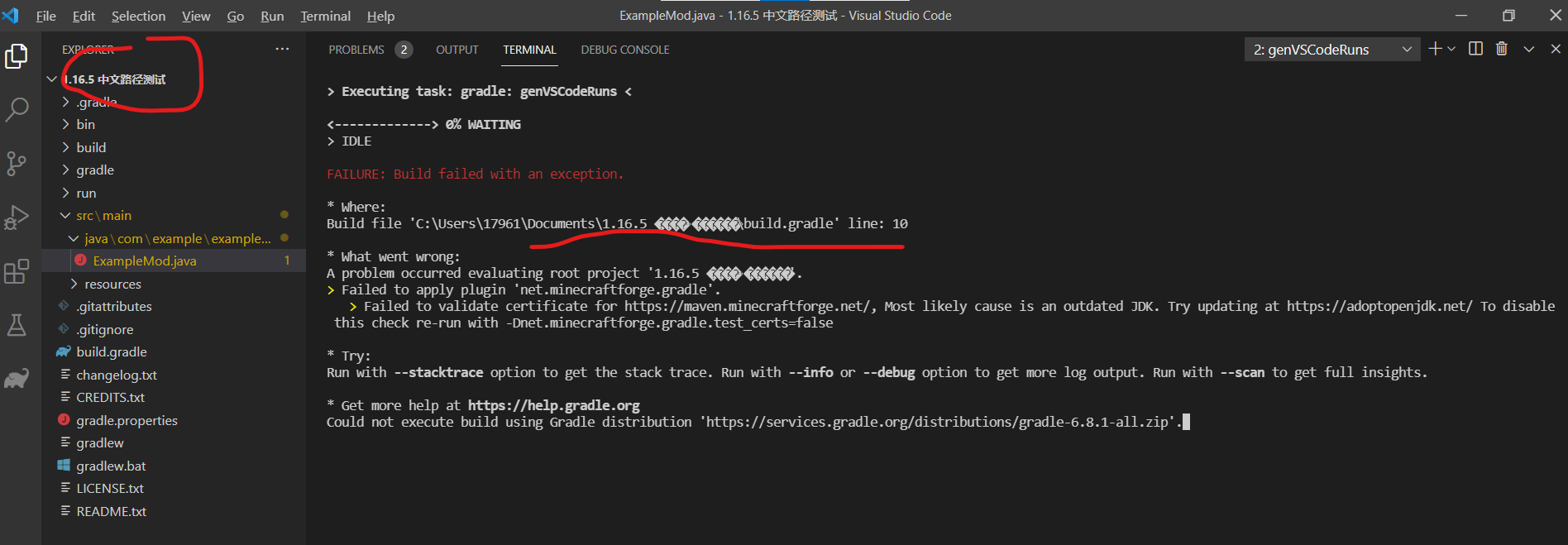1568x545 pixels.
Task: Click the help.gradle.org link
Action: (553, 405)
